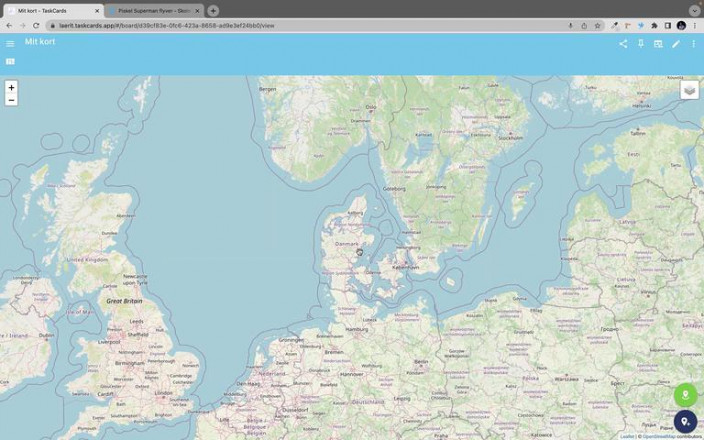Click the green locate position button
This screenshot has height=440, width=704.
[685, 395]
